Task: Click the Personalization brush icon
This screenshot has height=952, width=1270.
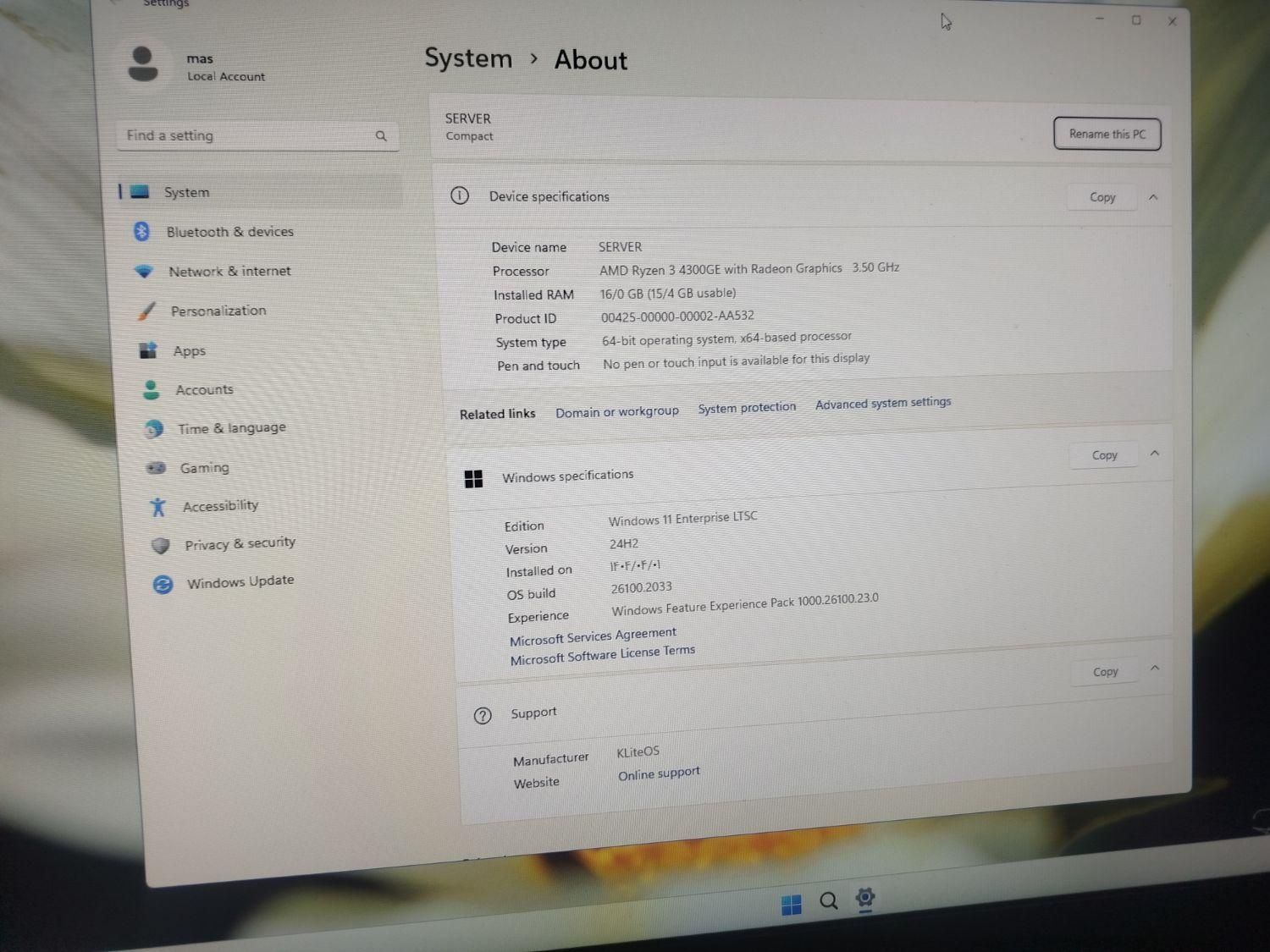Action: click(146, 311)
